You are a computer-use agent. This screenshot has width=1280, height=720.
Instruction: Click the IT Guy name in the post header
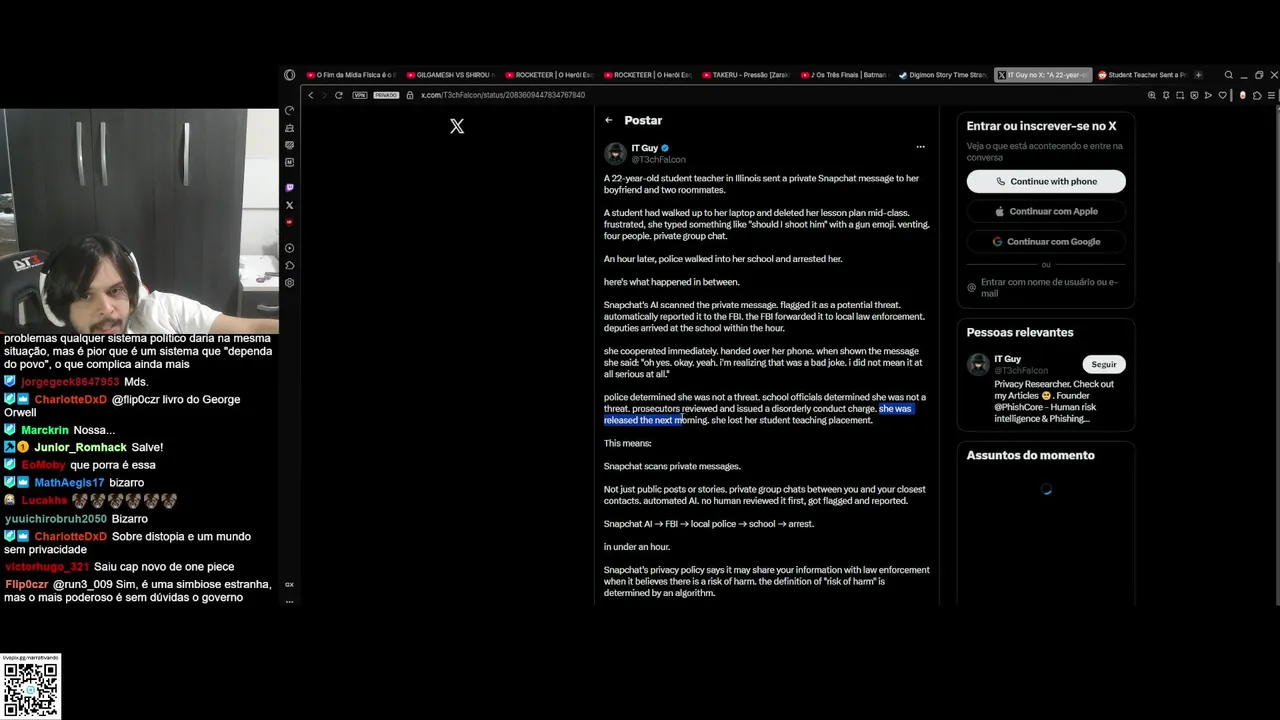(x=644, y=148)
